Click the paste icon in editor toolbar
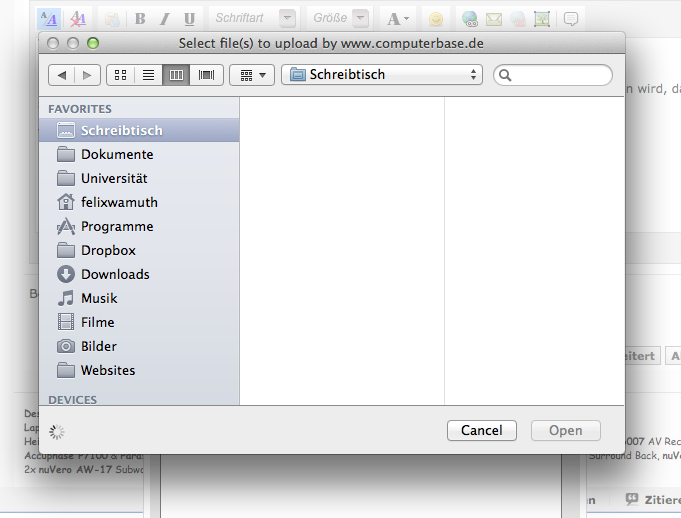 tap(112, 19)
